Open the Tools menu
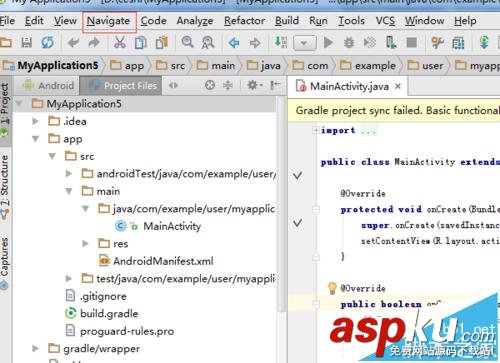 pos(351,21)
